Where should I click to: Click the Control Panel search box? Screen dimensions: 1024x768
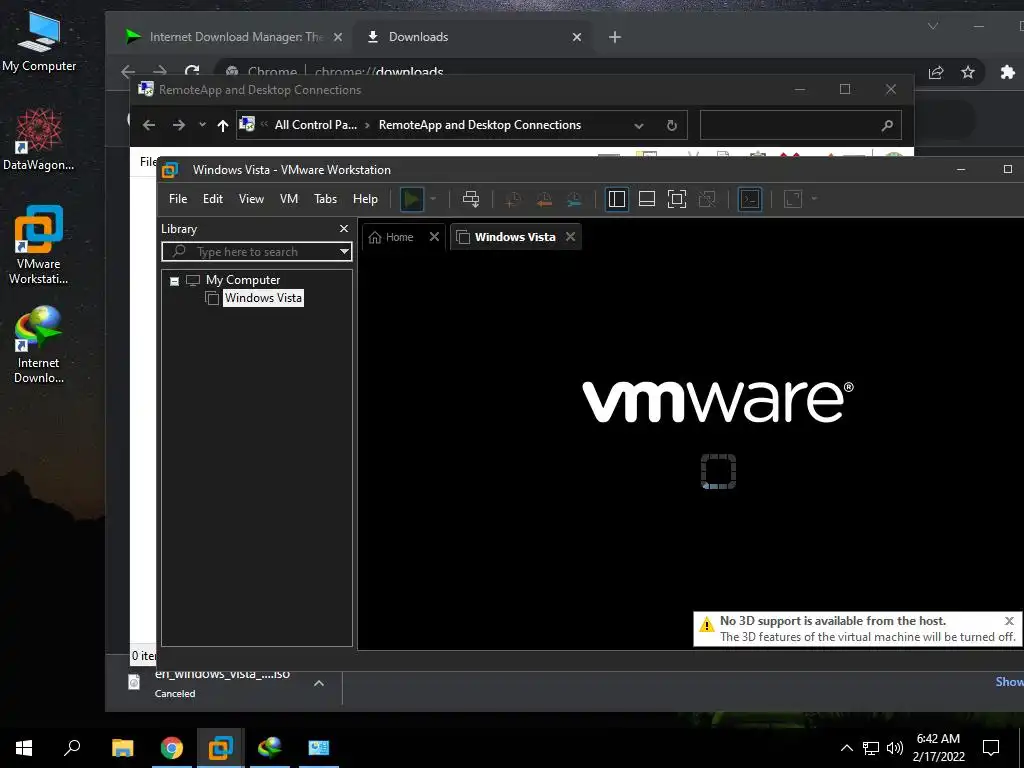[801, 125]
